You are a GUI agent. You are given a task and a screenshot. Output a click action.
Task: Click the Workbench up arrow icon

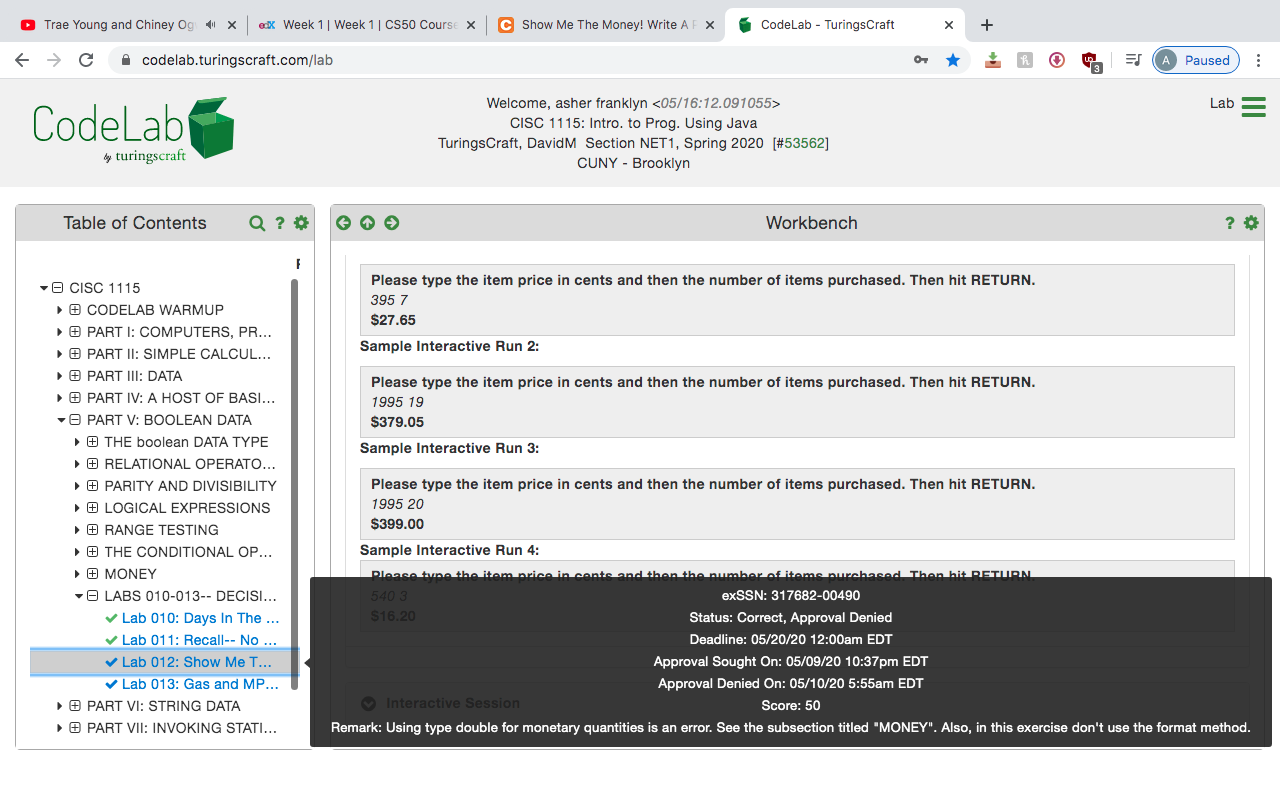368,223
